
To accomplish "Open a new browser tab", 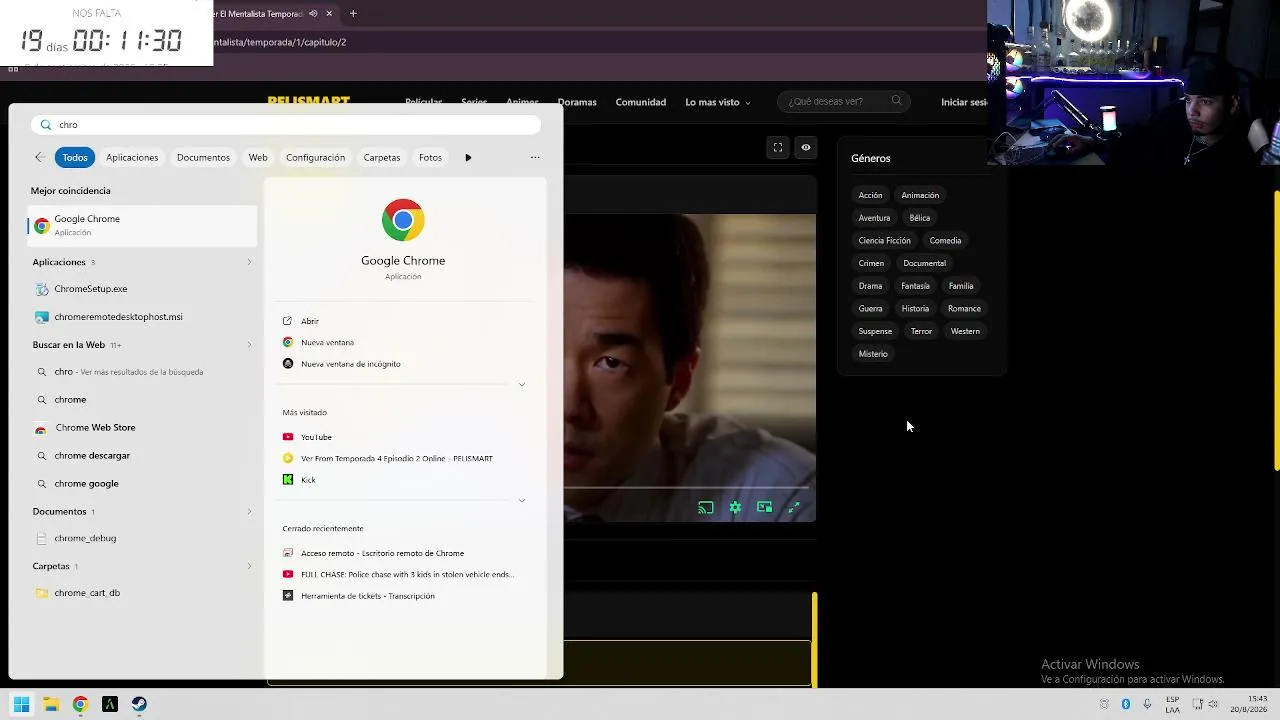I will click(353, 13).
